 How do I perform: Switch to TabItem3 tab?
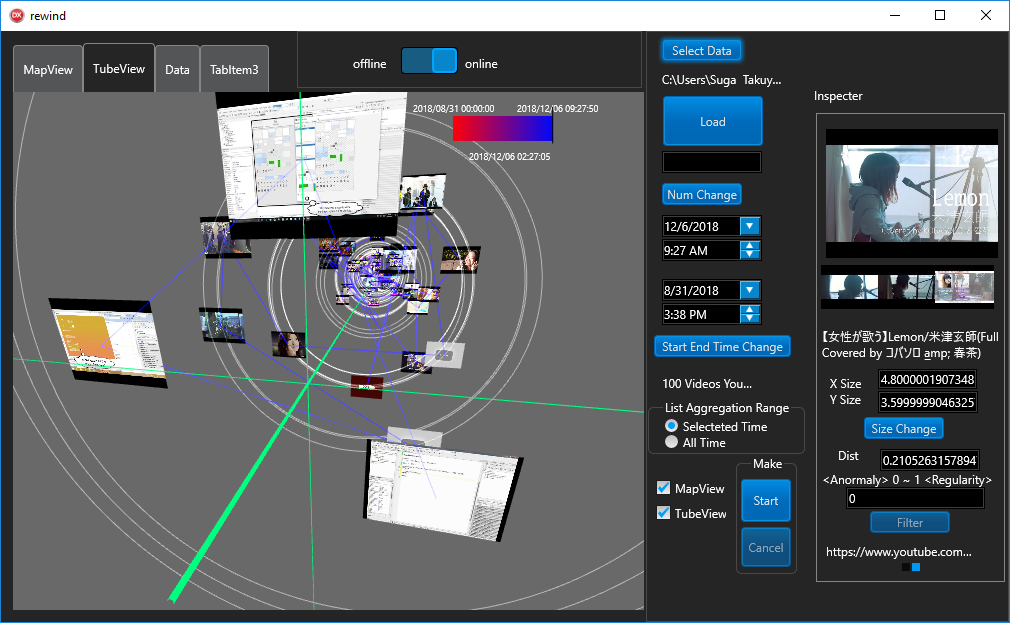[234, 70]
